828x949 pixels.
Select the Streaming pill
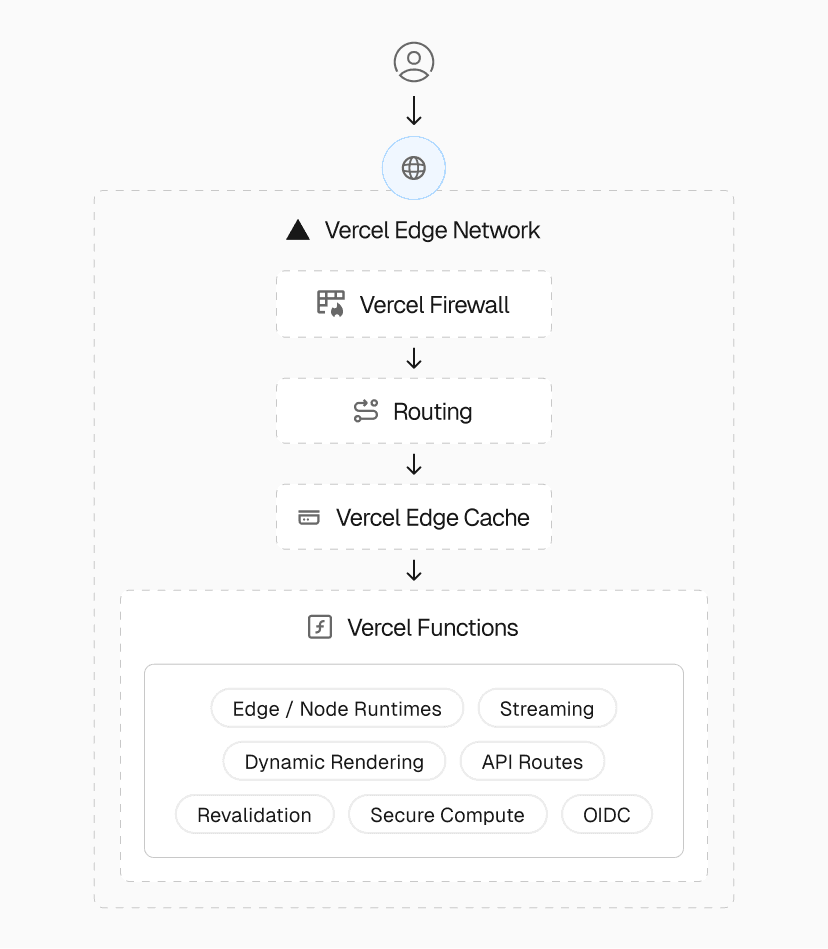(547, 709)
